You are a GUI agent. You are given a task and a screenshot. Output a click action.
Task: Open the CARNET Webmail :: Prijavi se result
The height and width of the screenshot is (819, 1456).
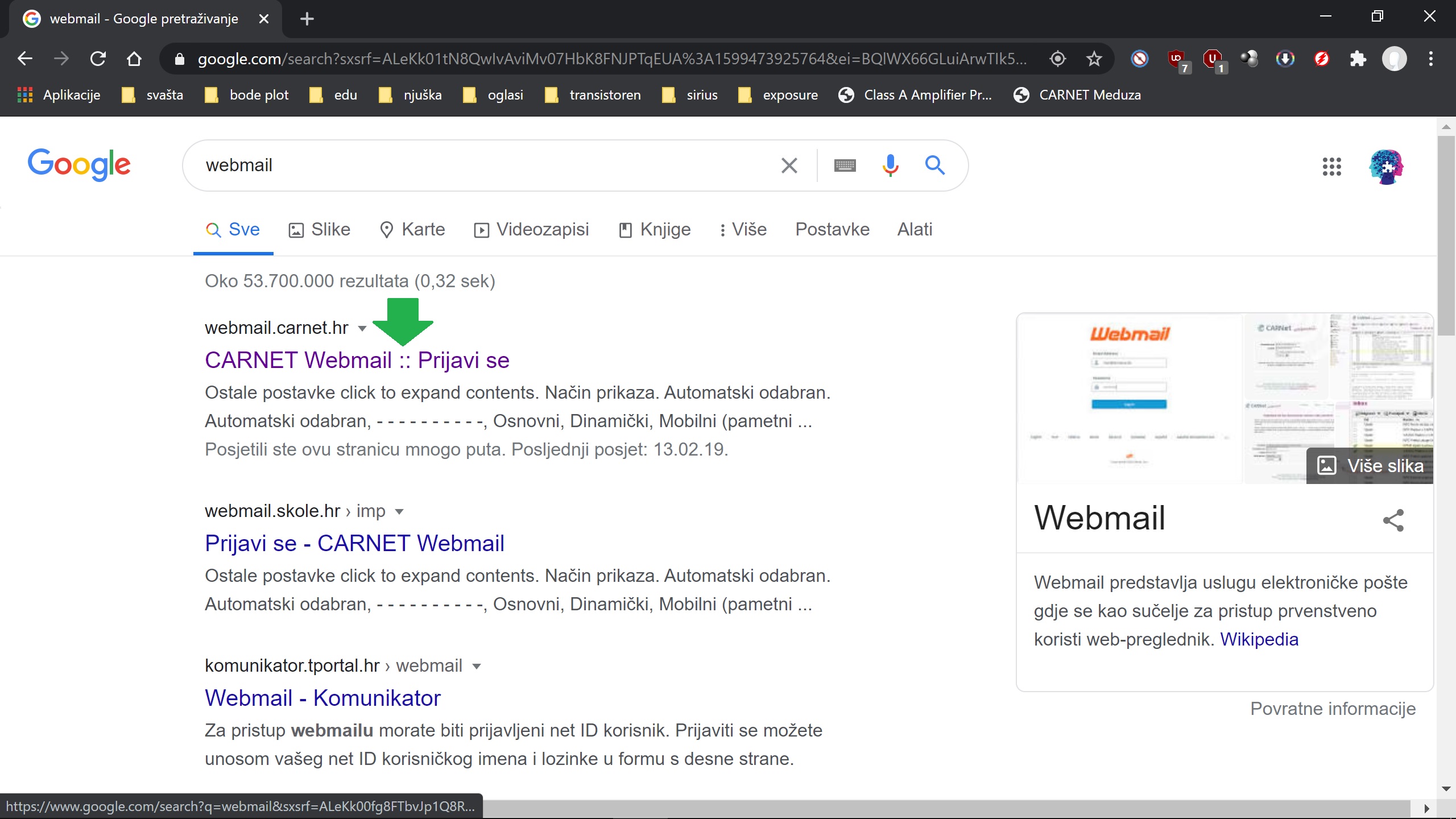357,360
